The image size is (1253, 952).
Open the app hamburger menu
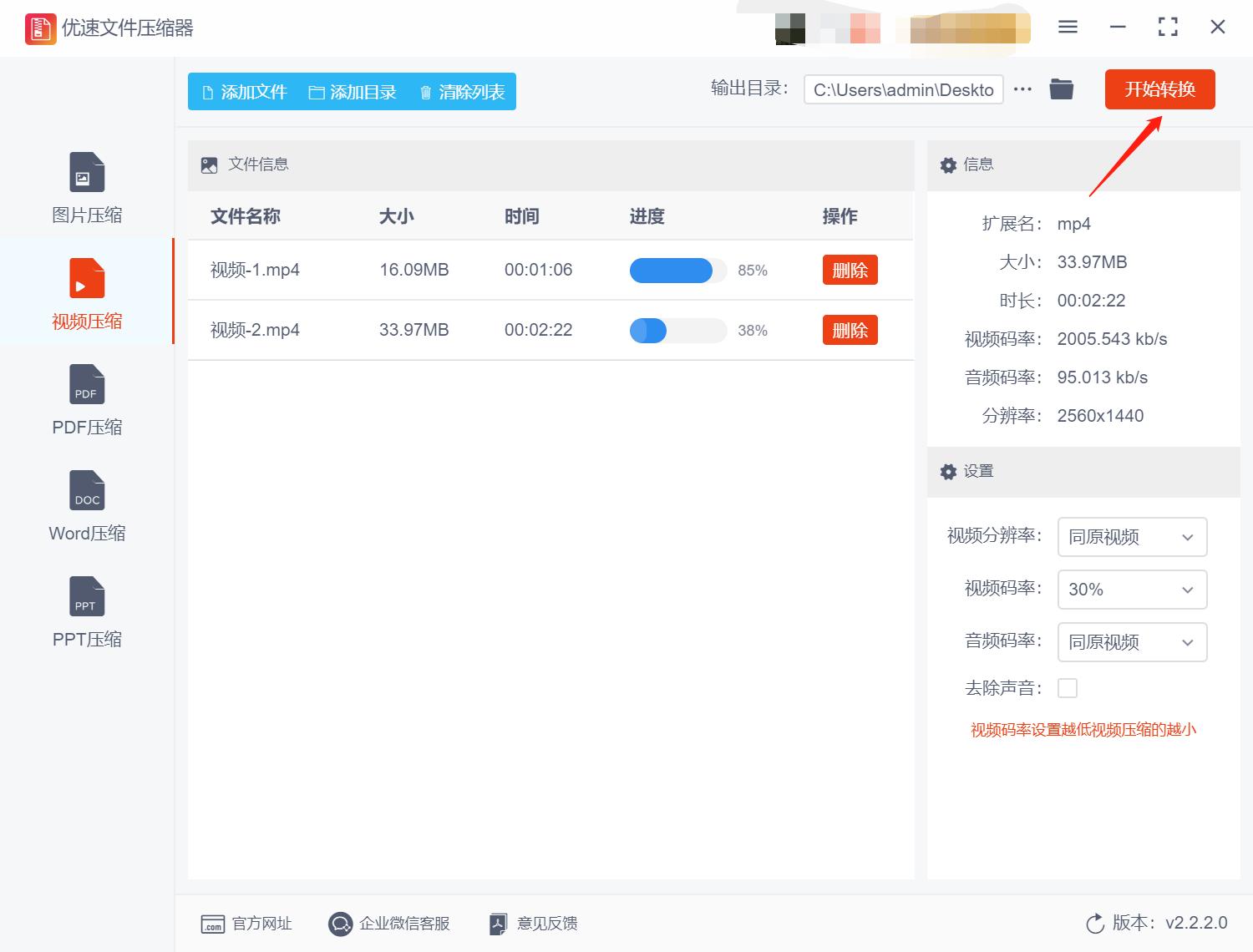(1067, 26)
